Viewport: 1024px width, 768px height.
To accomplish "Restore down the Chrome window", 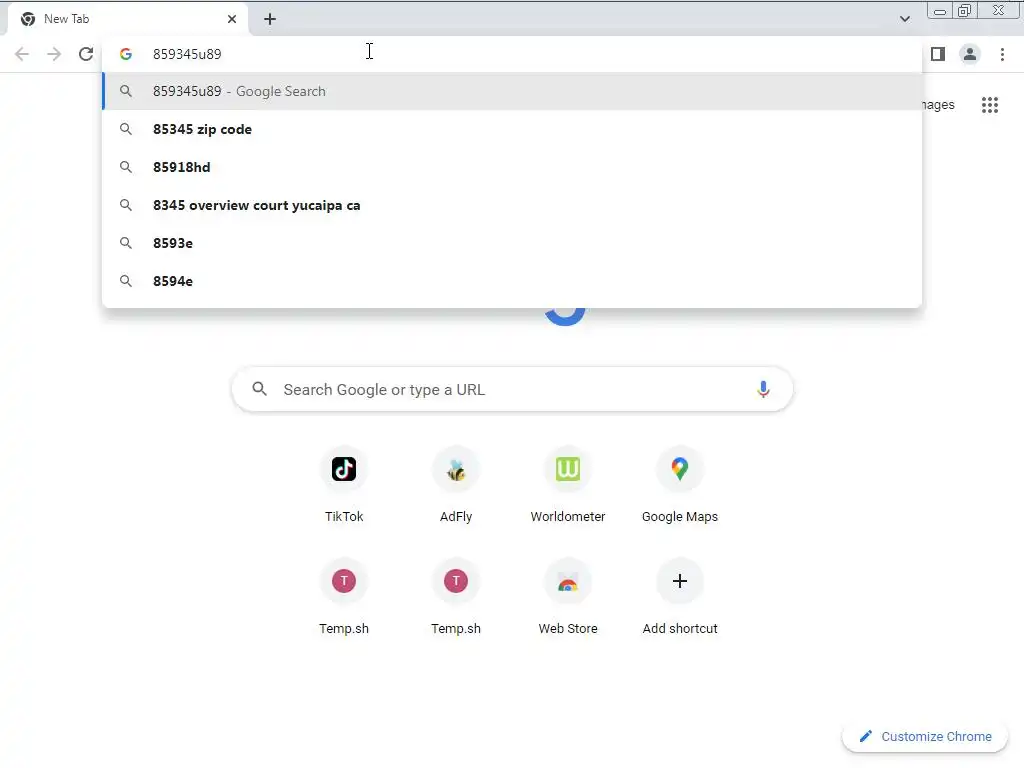I will click(965, 11).
